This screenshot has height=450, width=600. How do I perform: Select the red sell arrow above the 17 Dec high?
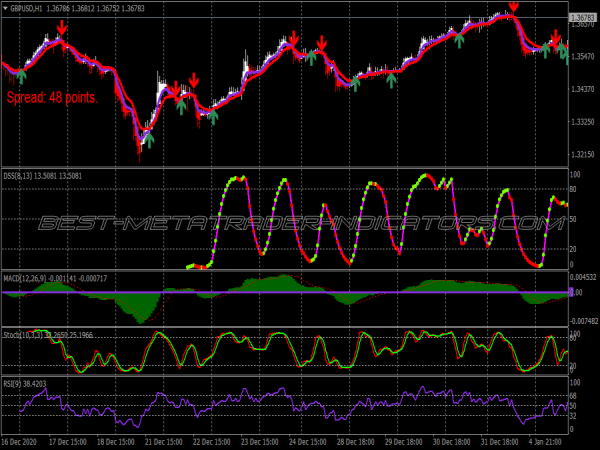[x=62, y=28]
